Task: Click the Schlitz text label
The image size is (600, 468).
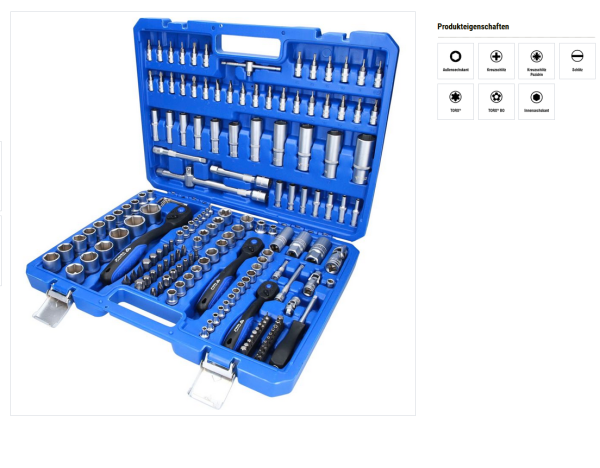Action: pos(577,70)
